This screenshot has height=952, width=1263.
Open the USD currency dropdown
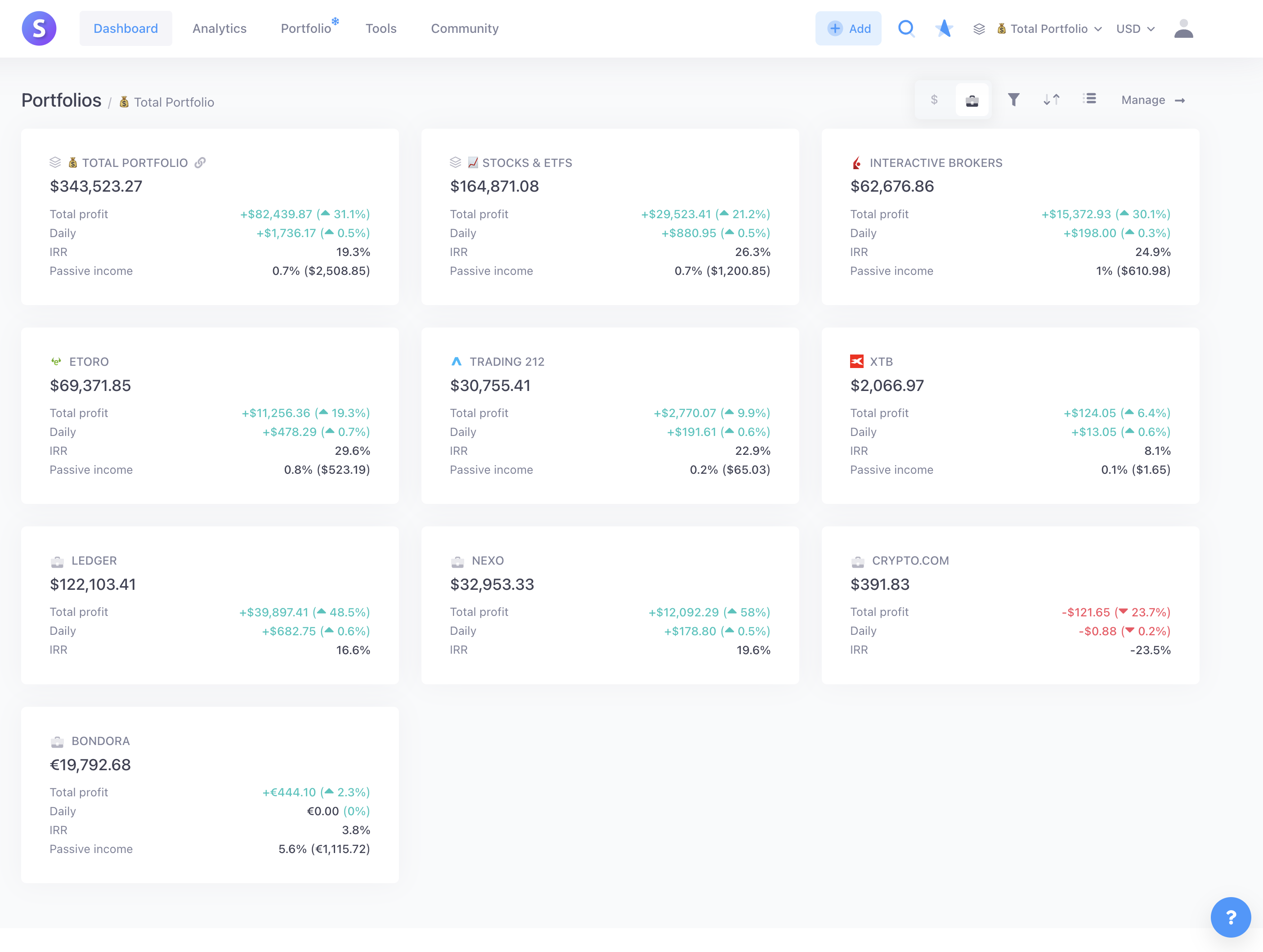pos(1135,29)
